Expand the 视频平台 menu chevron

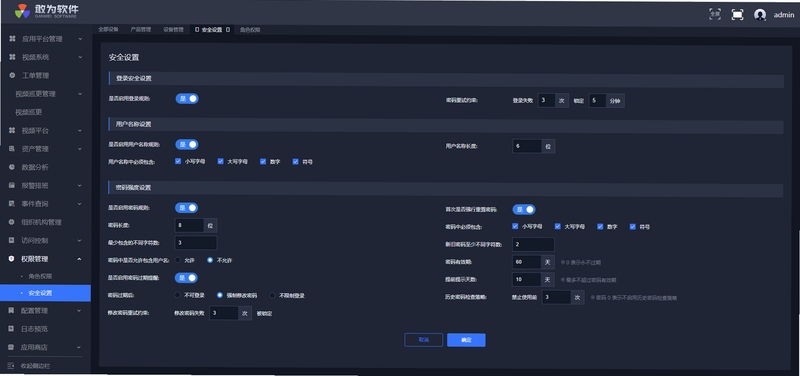80,131
